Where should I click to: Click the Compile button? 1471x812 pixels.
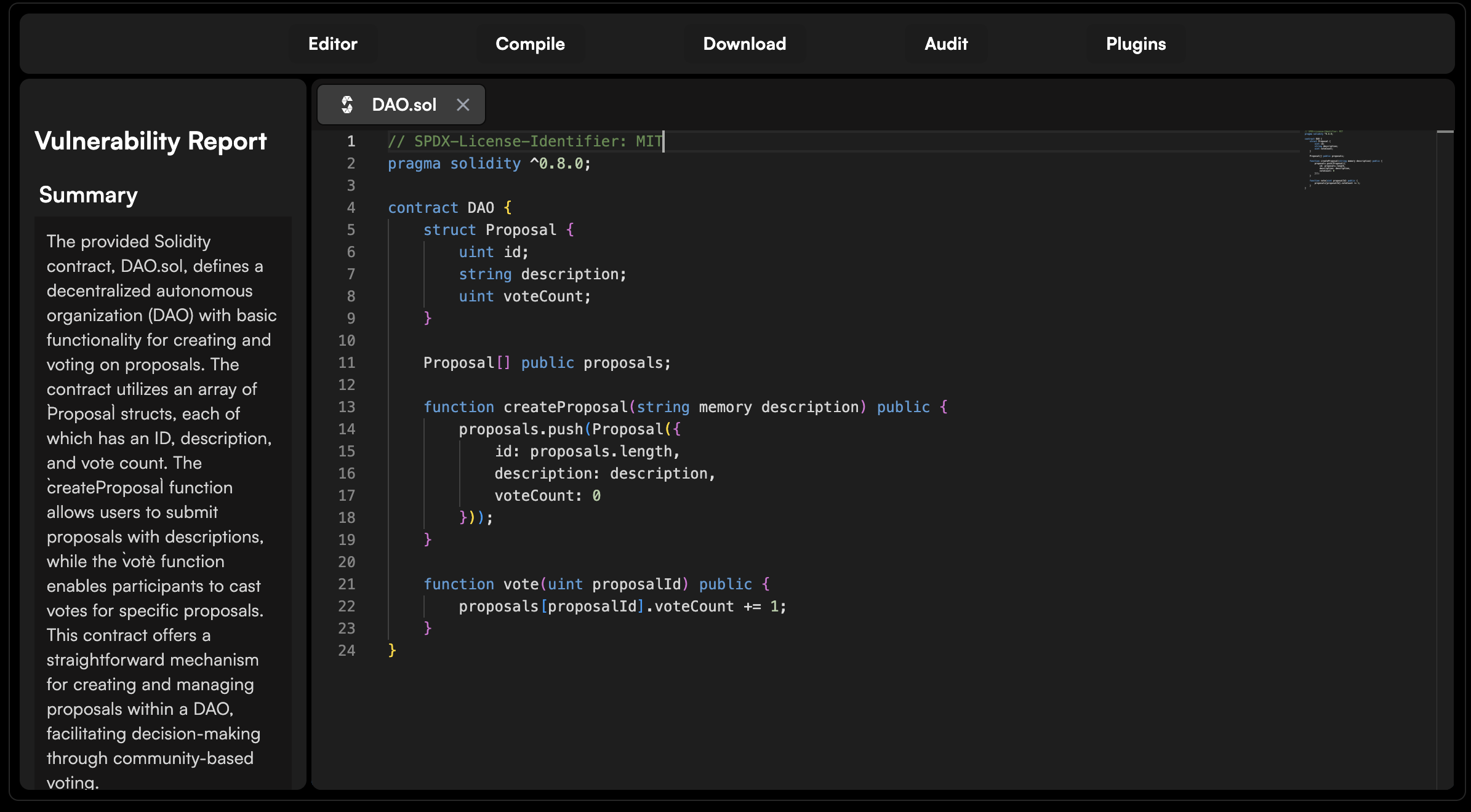click(x=530, y=44)
